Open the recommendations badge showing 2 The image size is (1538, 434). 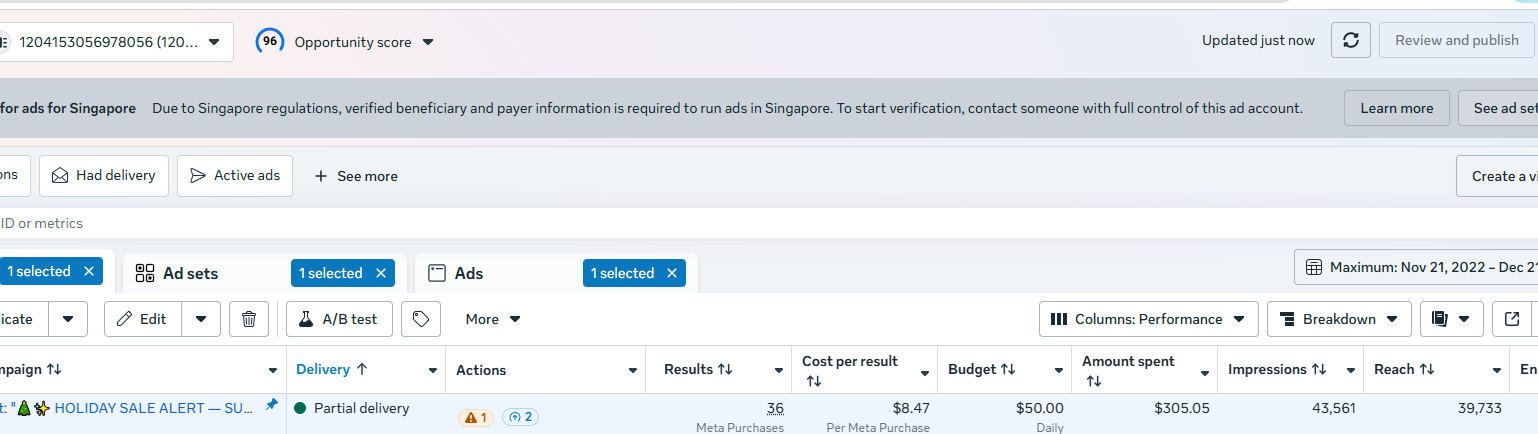tap(520, 417)
